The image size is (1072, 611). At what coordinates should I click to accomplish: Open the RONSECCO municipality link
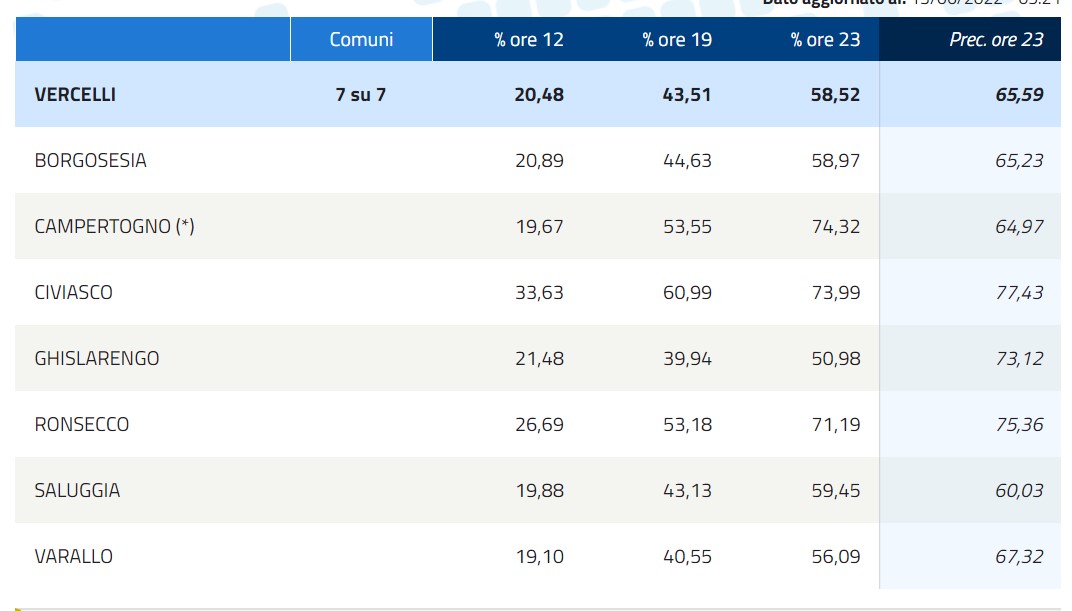tap(81, 425)
